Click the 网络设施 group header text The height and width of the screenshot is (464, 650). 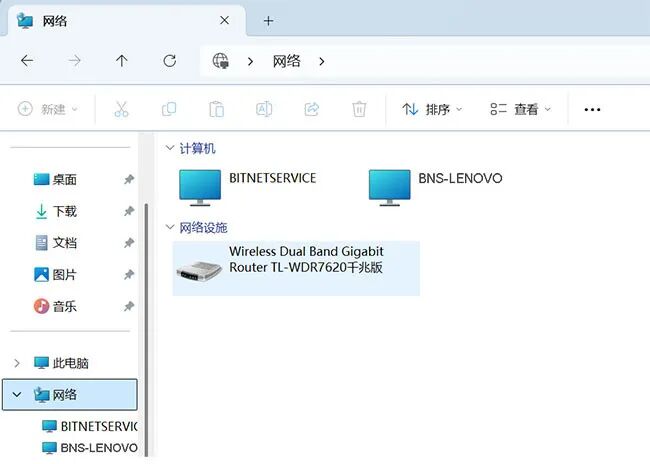click(x=203, y=227)
